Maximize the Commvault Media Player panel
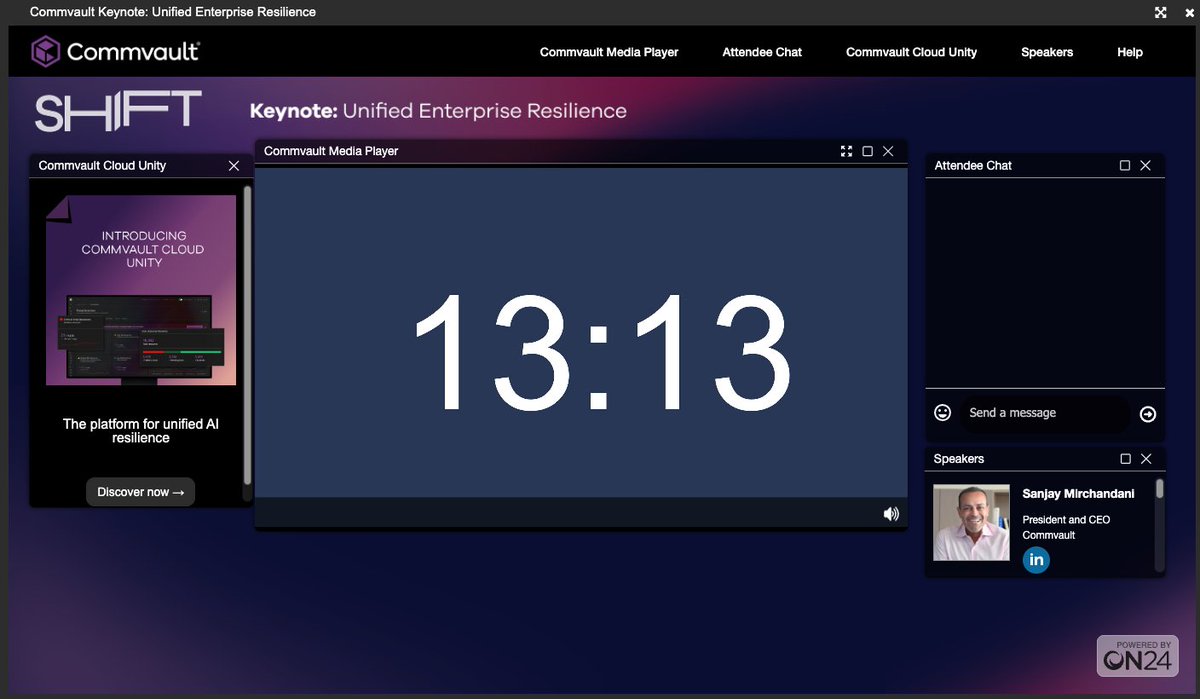This screenshot has height=699, width=1200. pyautogui.click(x=867, y=151)
